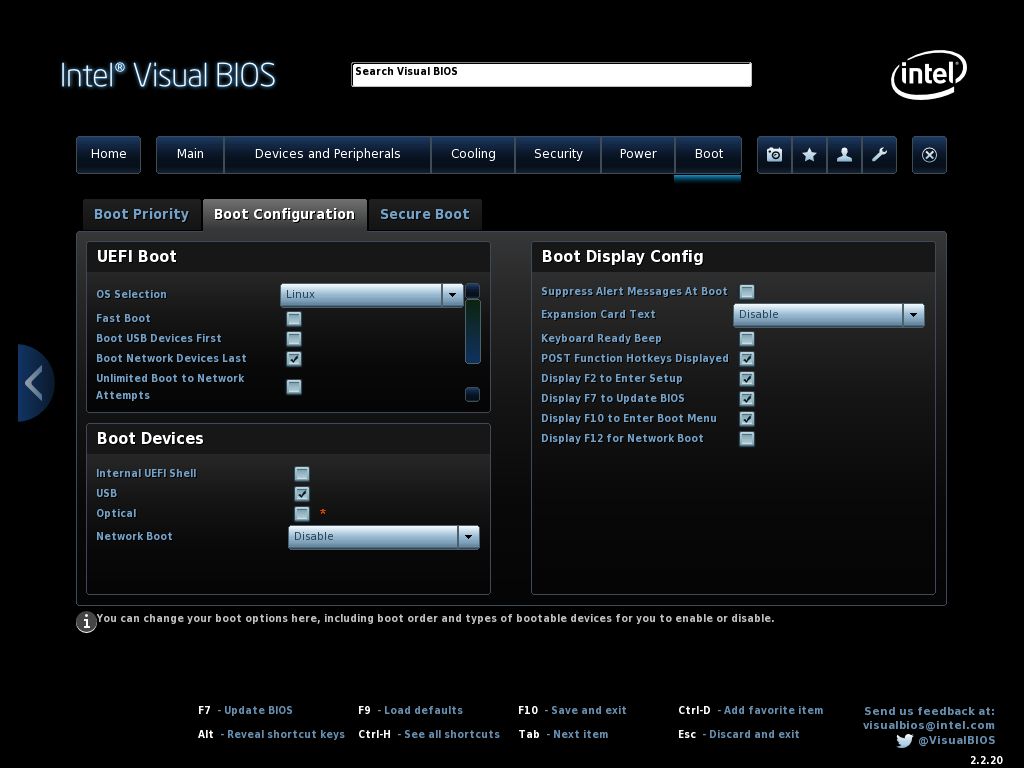Click Ctrl-D Add favorite item shortcut
Screen dimensions: 1024x768
click(751, 711)
